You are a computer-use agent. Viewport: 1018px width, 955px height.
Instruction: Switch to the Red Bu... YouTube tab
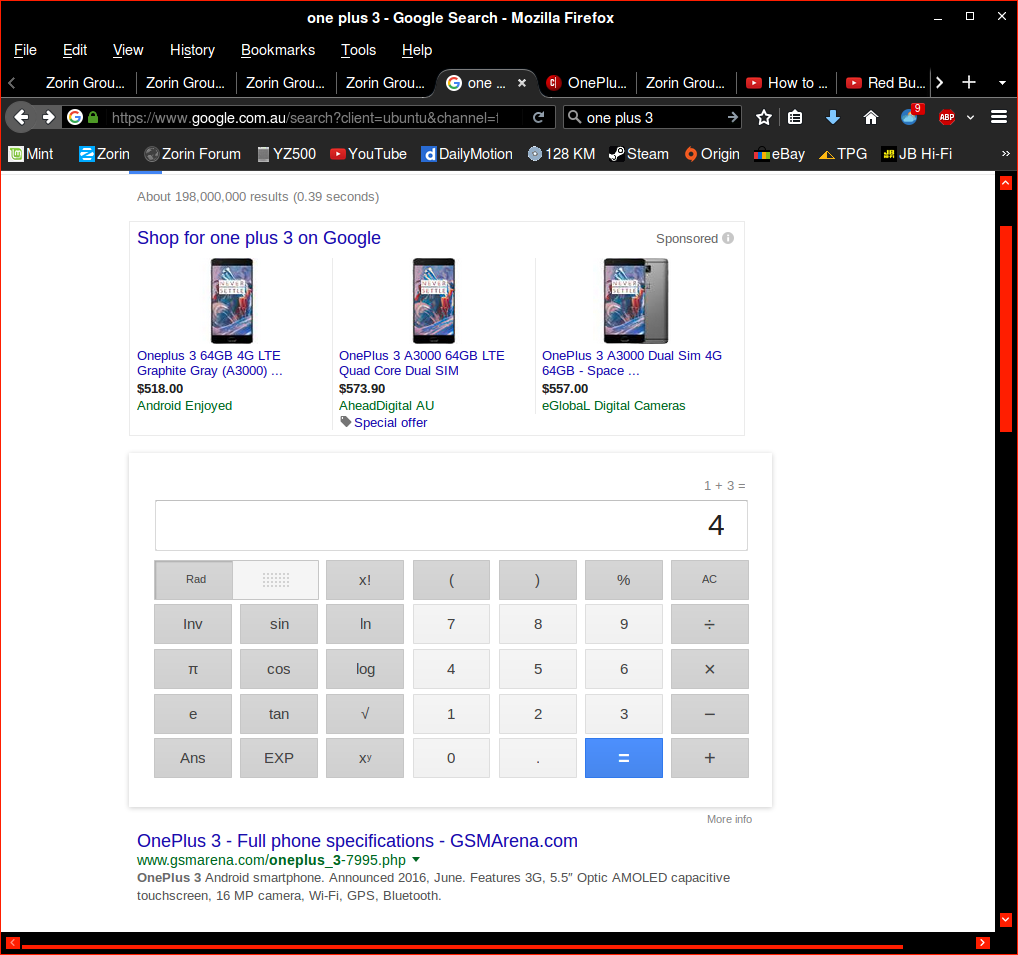[x=884, y=83]
